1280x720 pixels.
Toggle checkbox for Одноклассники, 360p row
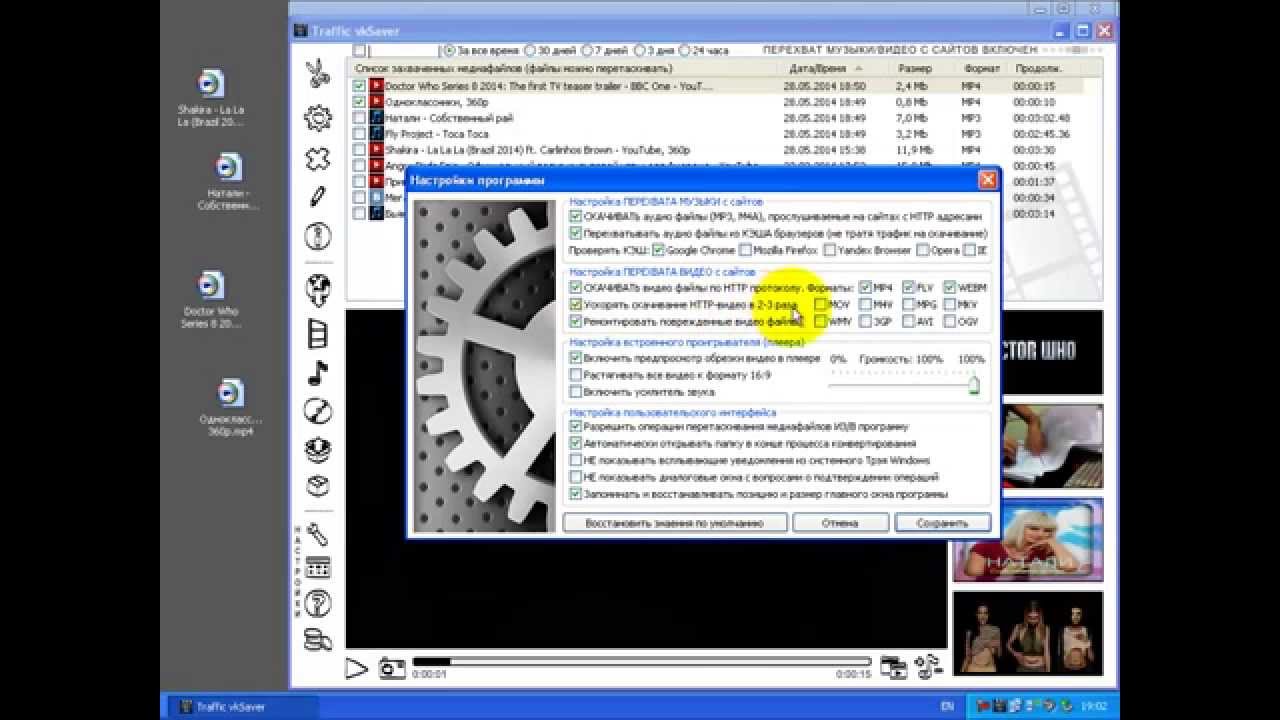point(359,102)
